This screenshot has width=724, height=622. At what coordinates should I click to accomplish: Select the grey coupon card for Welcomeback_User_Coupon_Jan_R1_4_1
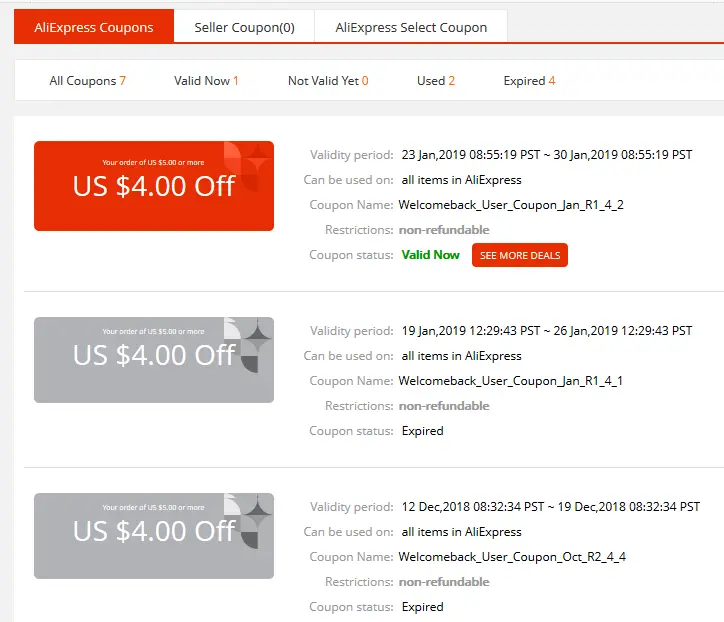coord(154,360)
